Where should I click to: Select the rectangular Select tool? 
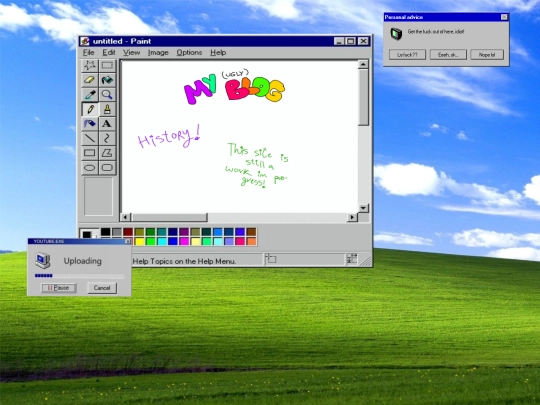point(107,65)
